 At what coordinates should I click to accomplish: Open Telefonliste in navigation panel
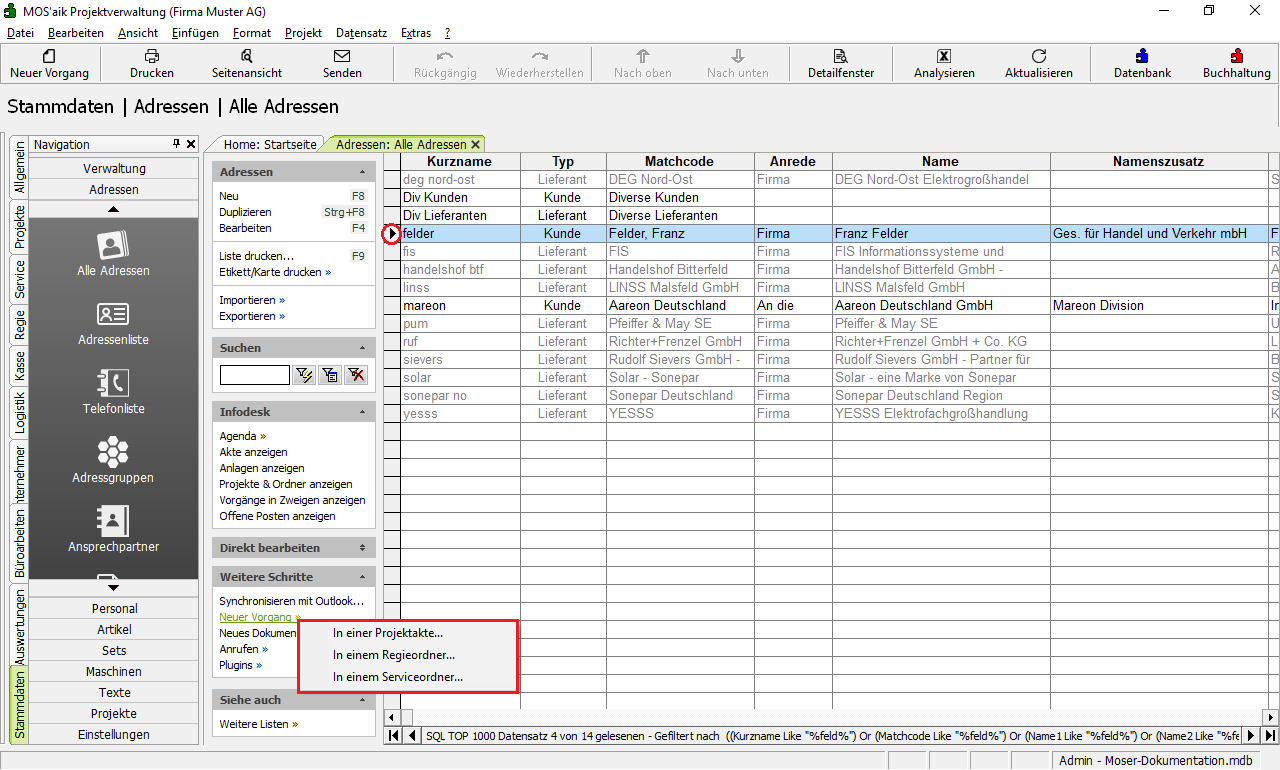tap(113, 391)
